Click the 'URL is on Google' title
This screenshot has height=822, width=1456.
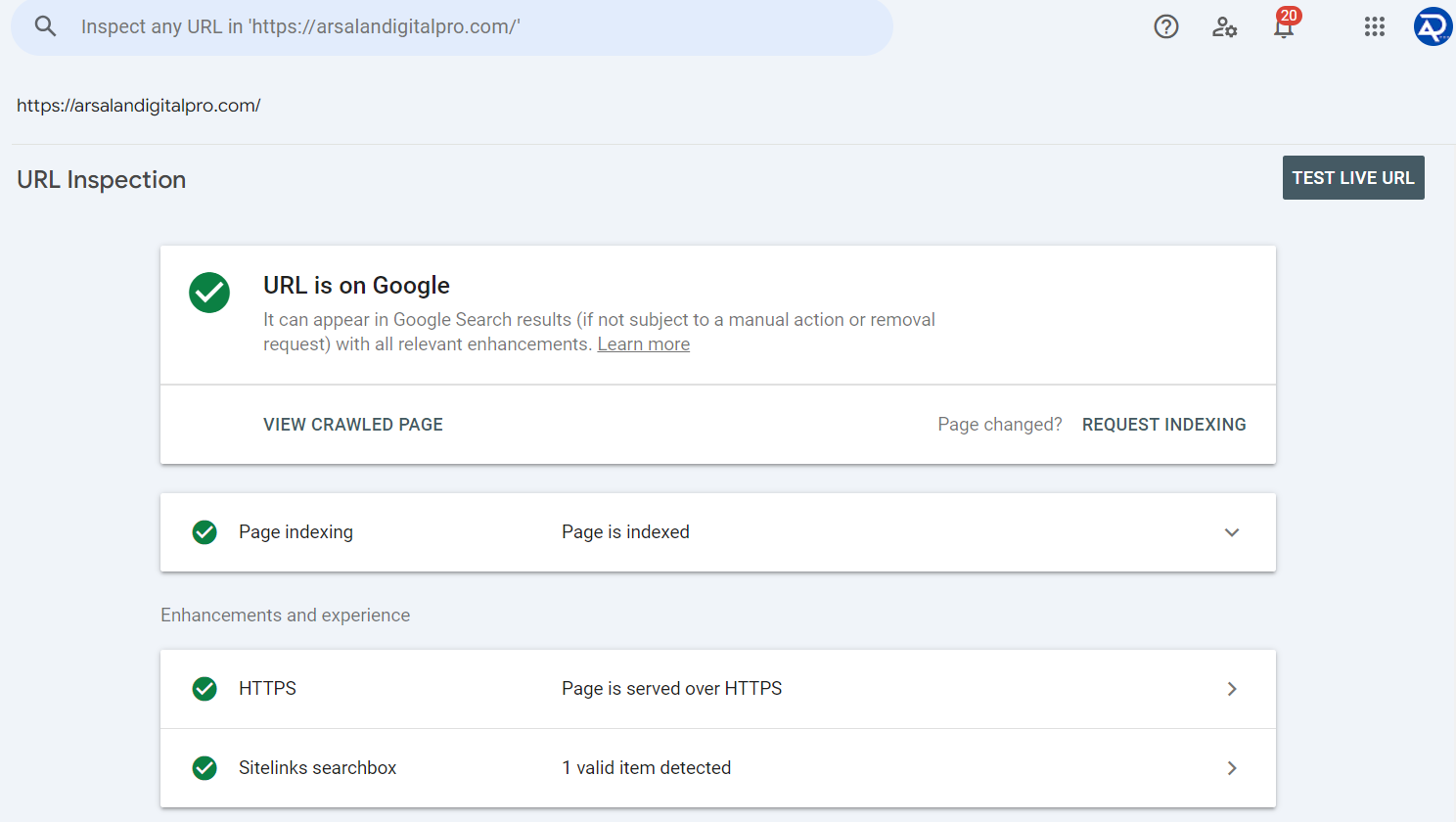[x=356, y=286]
